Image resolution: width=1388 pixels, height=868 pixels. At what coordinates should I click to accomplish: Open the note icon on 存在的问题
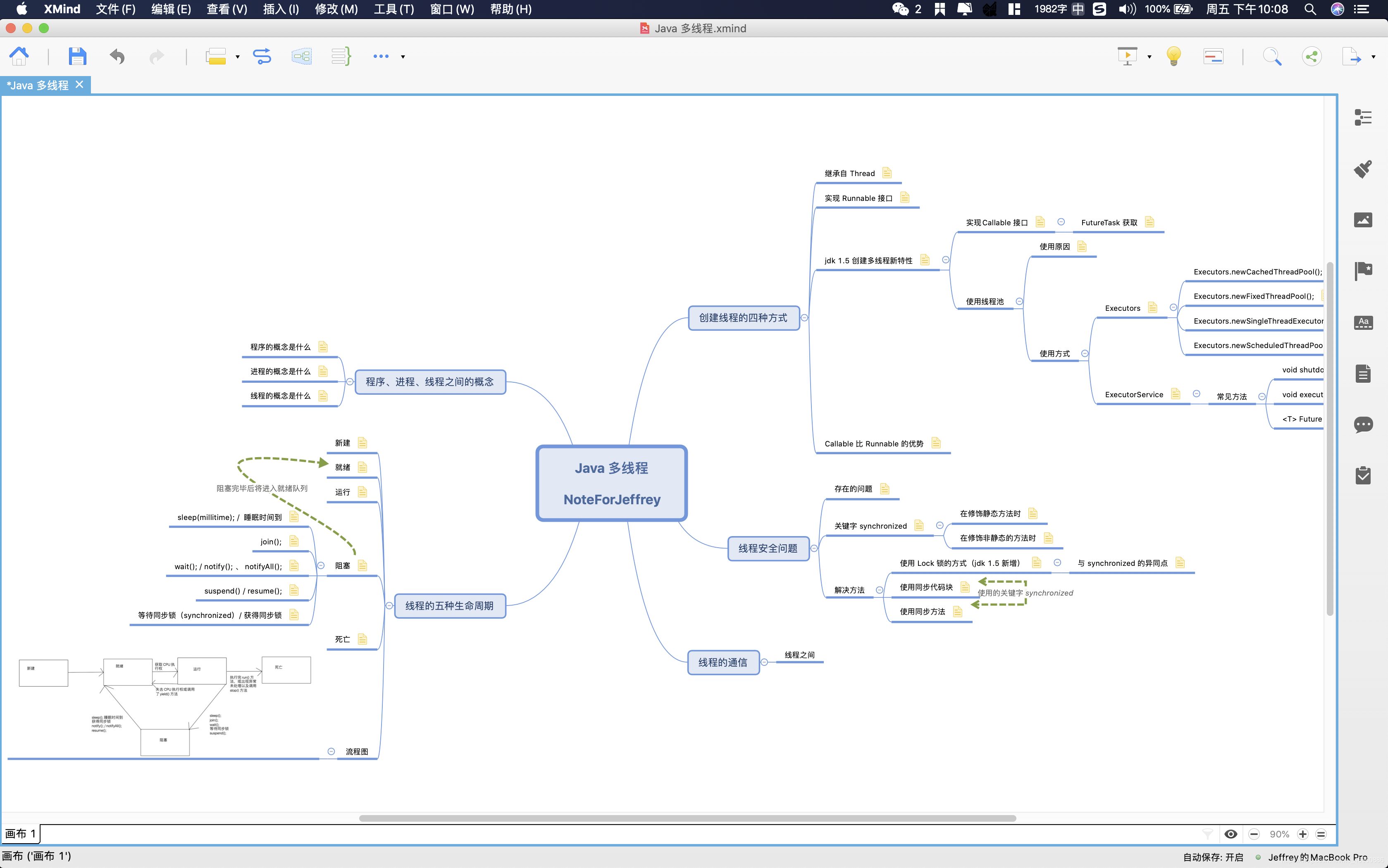point(885,489)
